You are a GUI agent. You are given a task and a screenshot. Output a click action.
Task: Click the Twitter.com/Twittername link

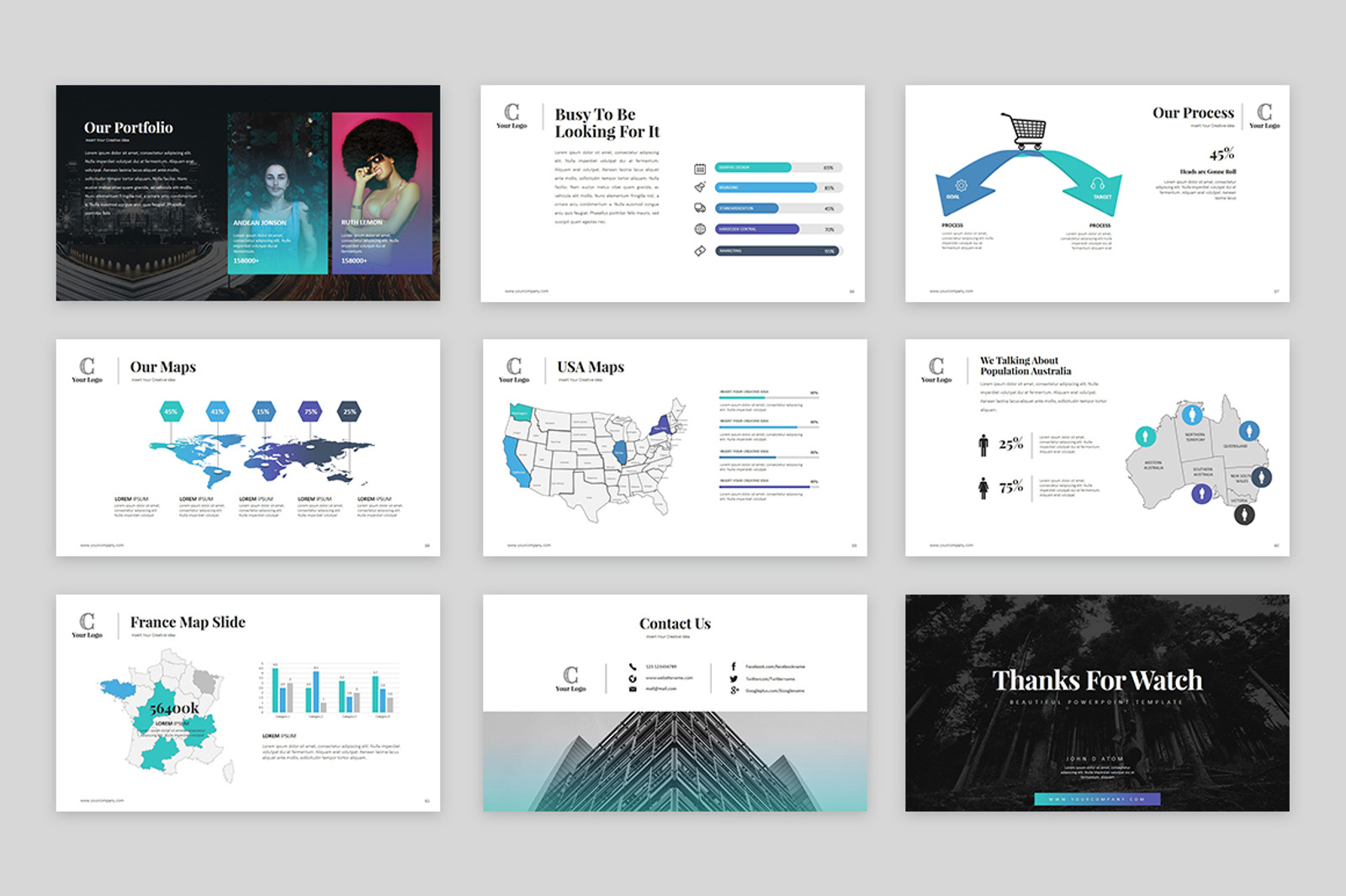[770, 679]
